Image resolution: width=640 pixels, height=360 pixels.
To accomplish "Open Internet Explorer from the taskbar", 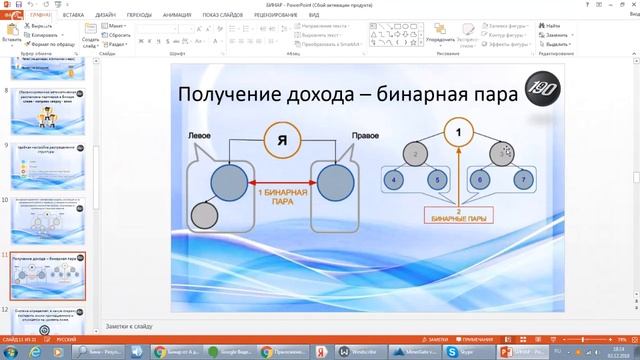I will tap(36, 352).
